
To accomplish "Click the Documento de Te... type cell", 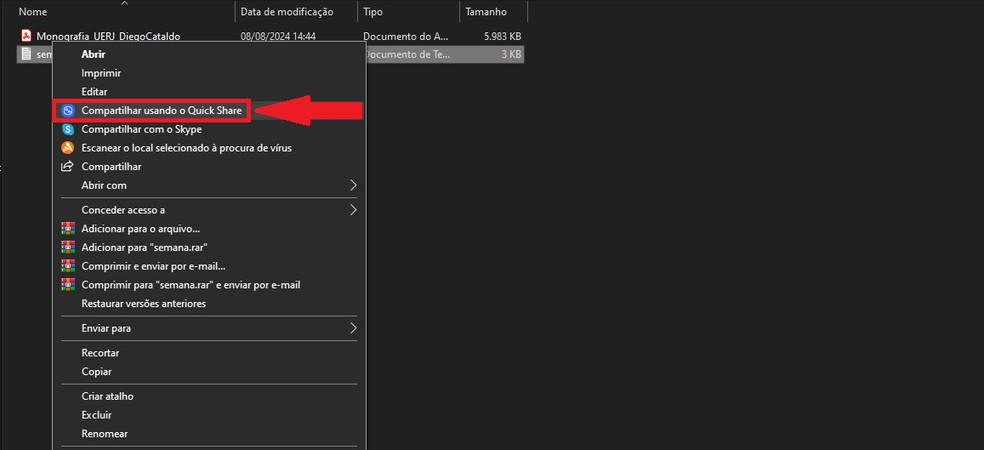I will click(x=407, y=55).
